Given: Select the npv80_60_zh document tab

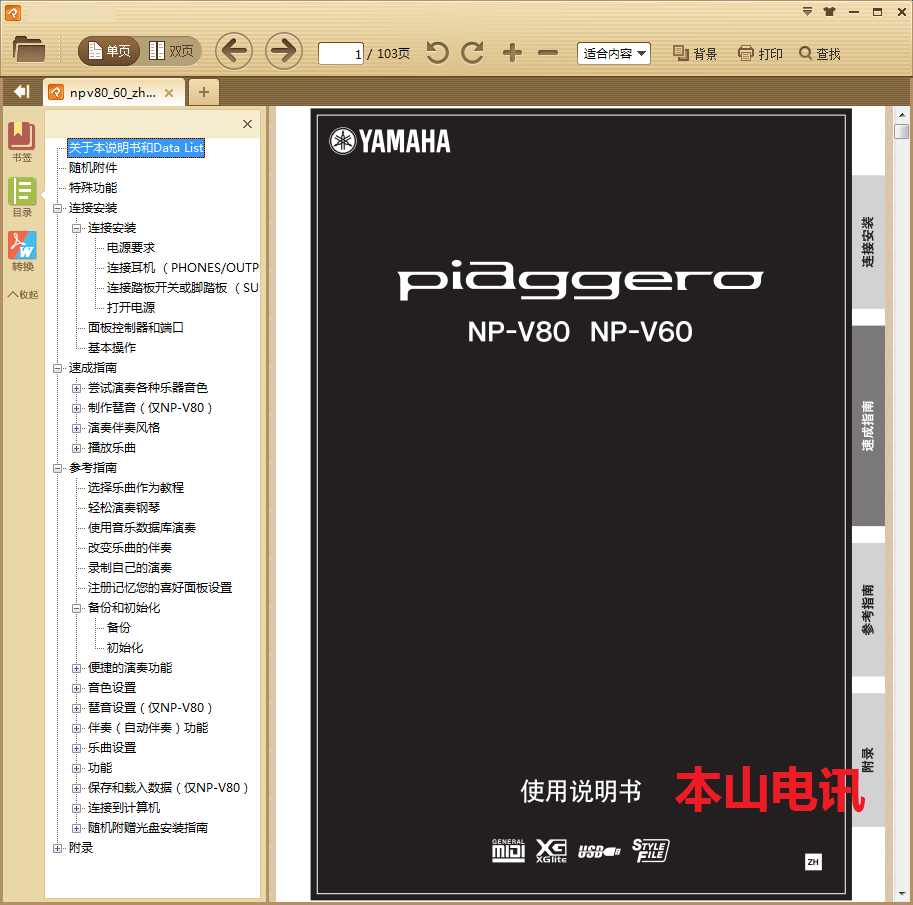Looking at the screenshot, I should coord(112,93).
